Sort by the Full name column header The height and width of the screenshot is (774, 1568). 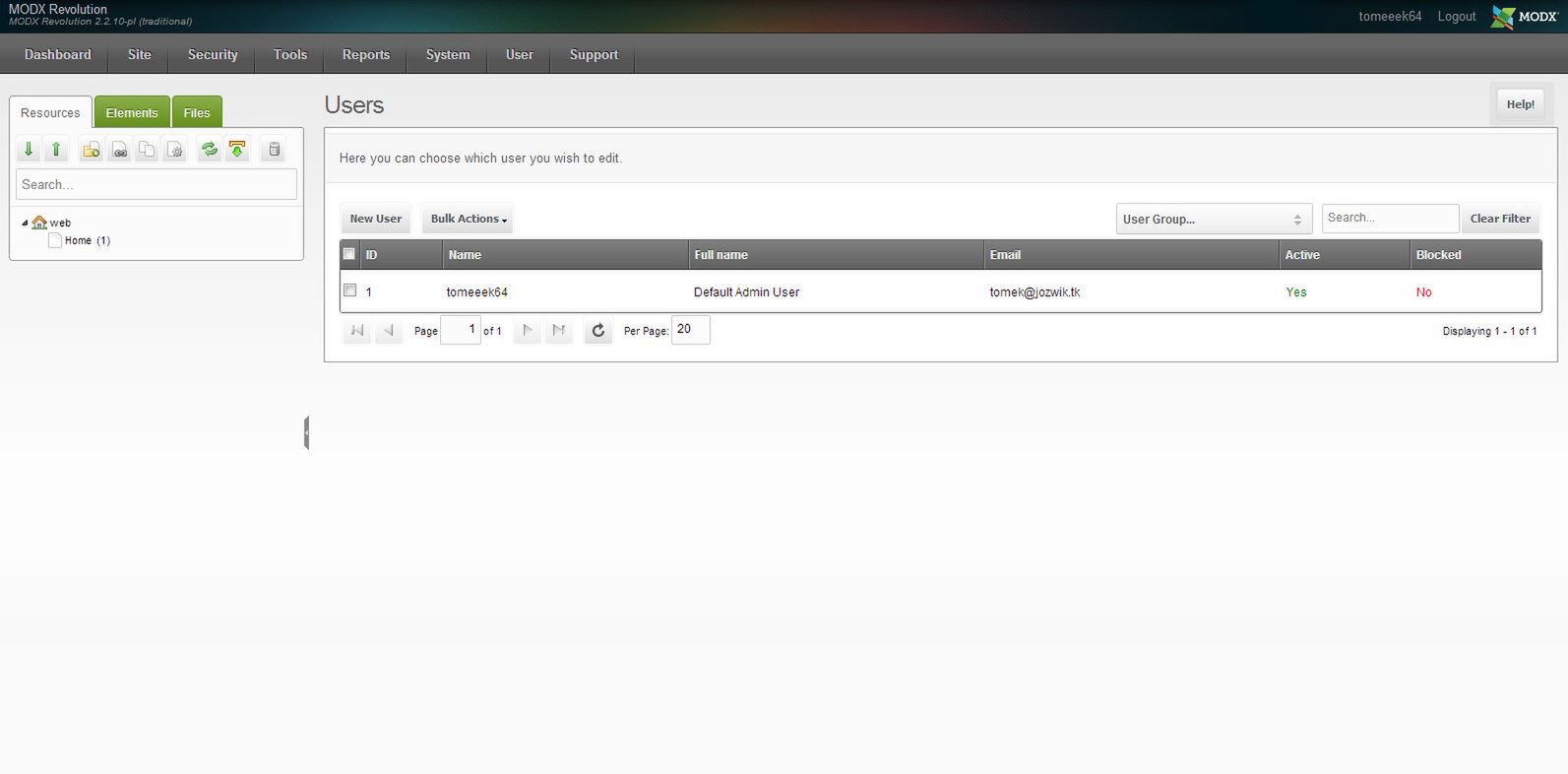coord(836,254)
